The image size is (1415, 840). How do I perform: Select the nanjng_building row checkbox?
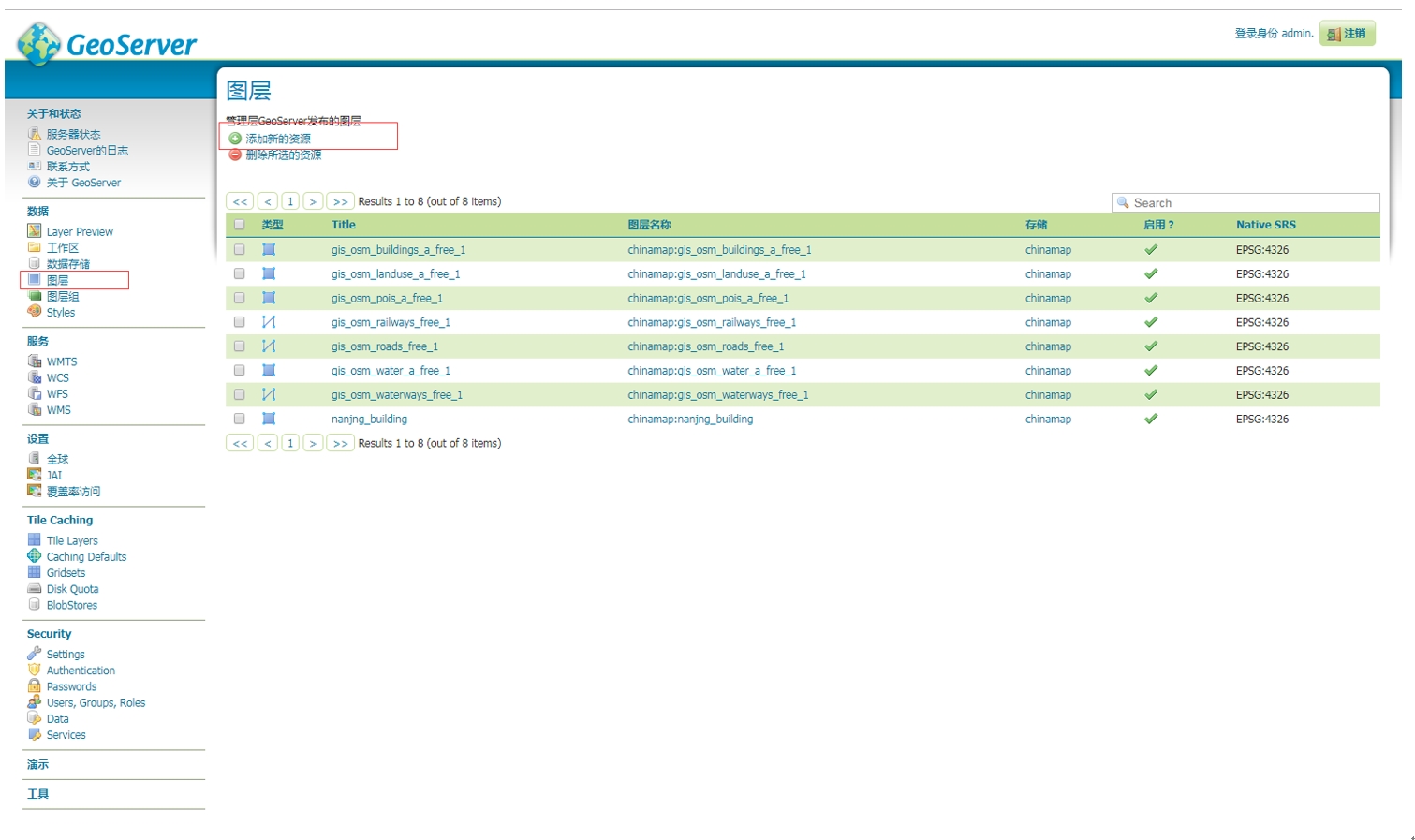240,420
